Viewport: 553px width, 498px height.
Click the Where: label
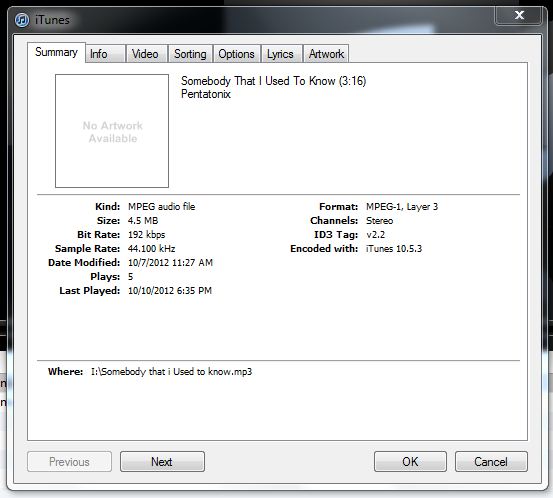coord(65,372)
